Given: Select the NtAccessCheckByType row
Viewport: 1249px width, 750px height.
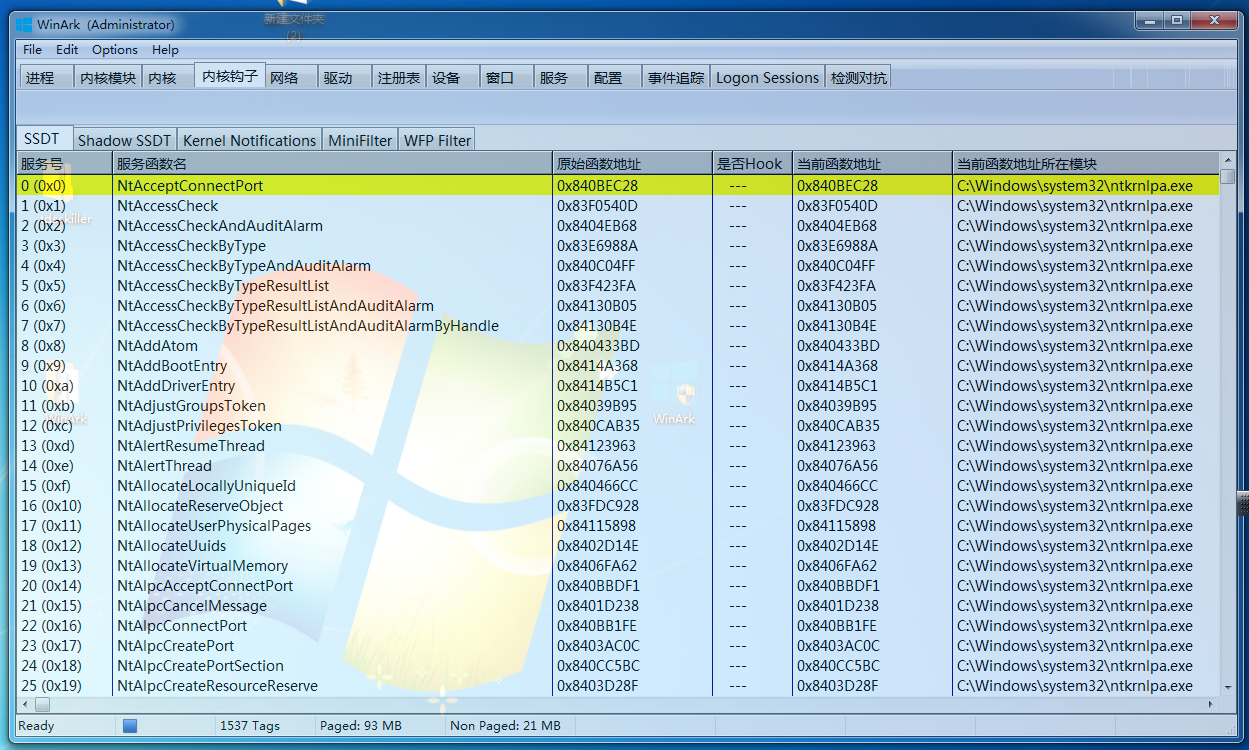Looking at the screenshot, I should point(618,245).
